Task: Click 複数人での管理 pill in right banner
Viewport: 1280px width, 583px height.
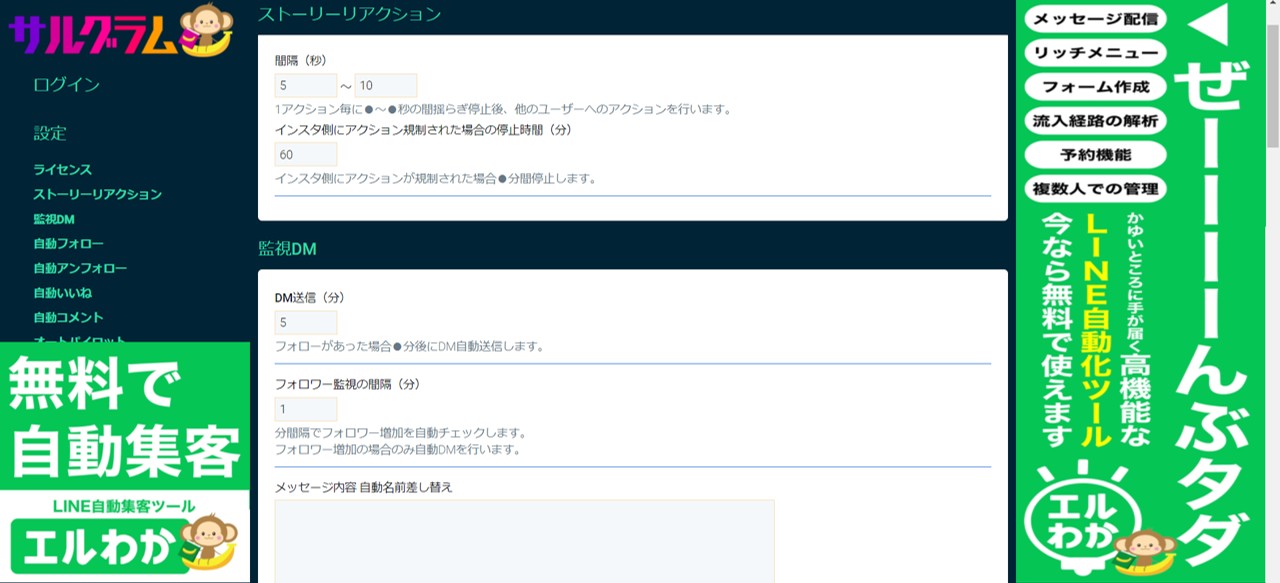Action: click(1095, 189)
